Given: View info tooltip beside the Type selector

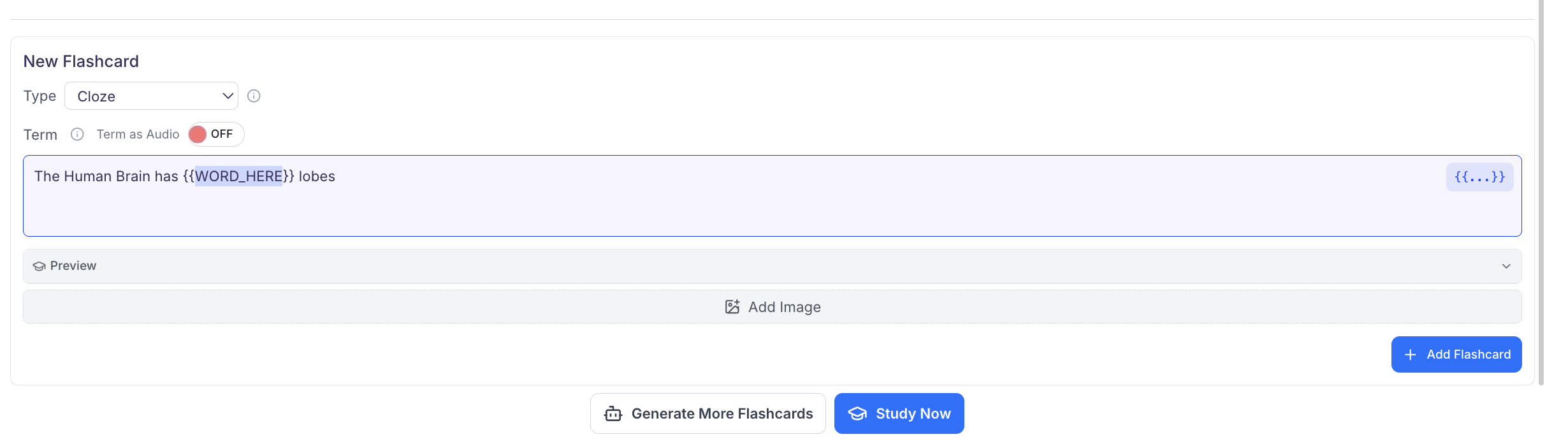Looking at the screenshot, I should [x=254, y=96].
